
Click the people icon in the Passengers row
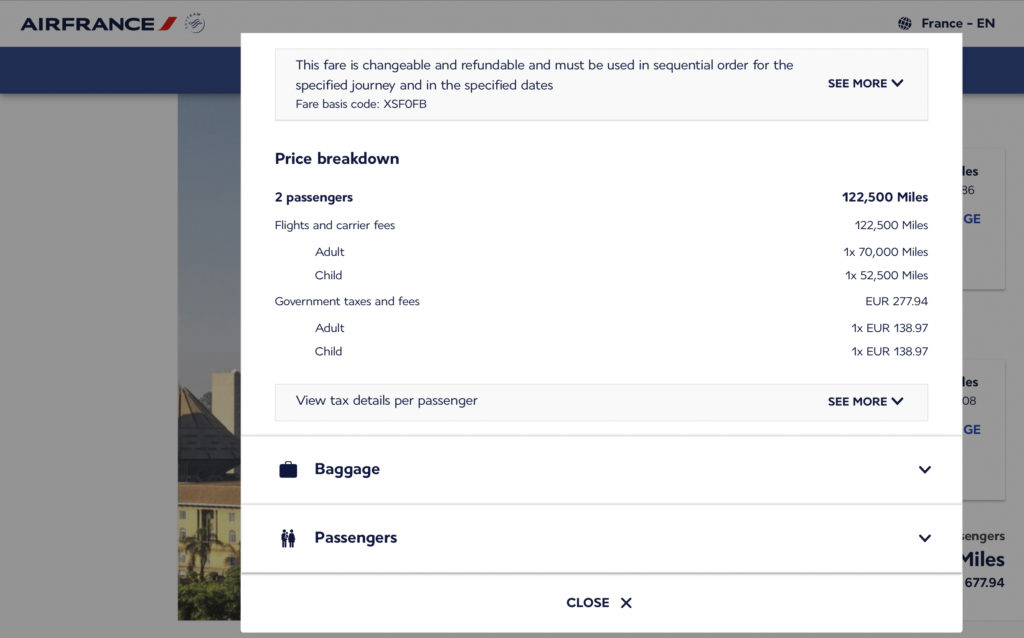288,538
